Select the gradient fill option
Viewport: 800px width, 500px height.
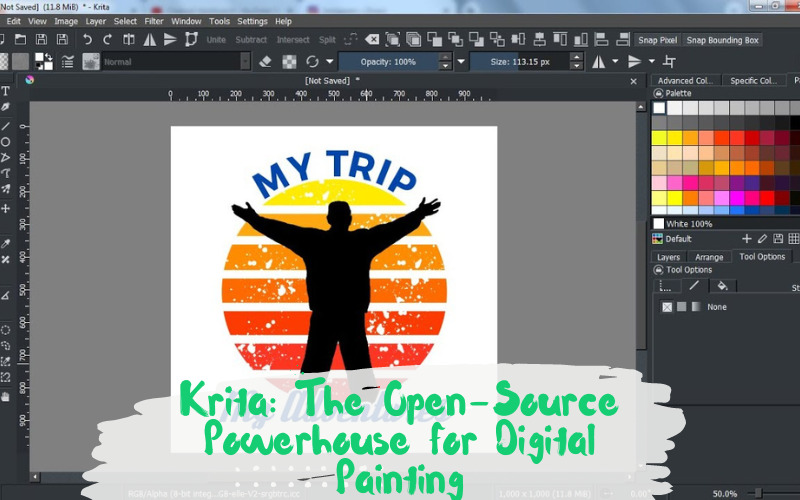pyautogui.click(x=696, y=307)
